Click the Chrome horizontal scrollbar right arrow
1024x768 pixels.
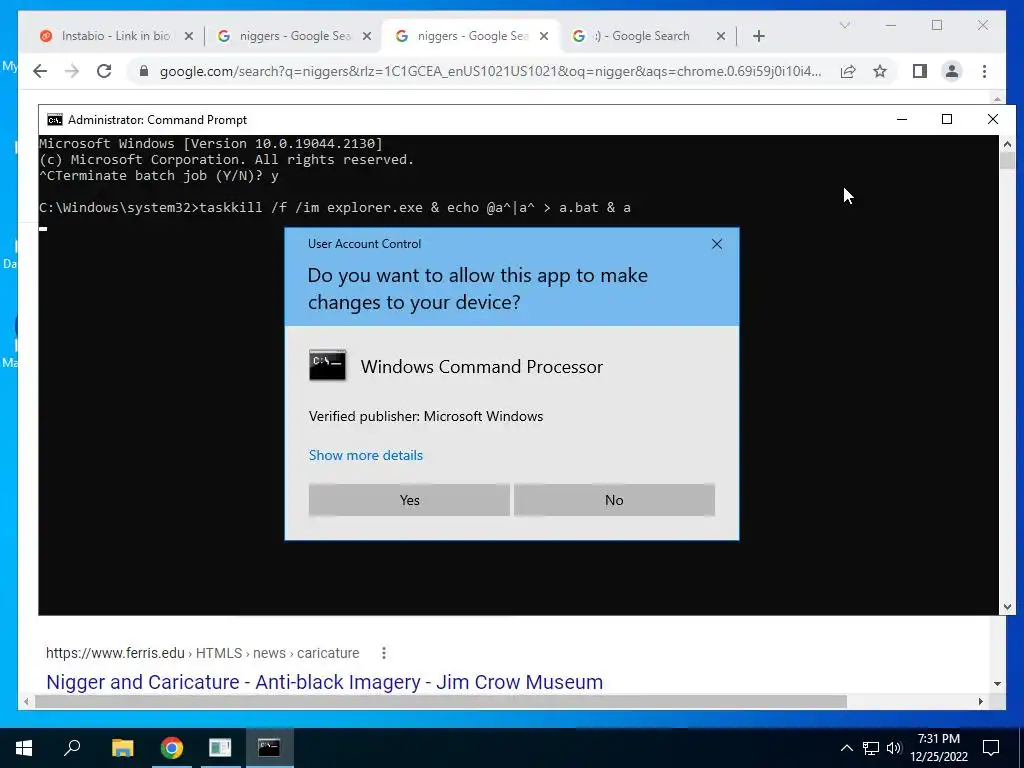[980, 701]
